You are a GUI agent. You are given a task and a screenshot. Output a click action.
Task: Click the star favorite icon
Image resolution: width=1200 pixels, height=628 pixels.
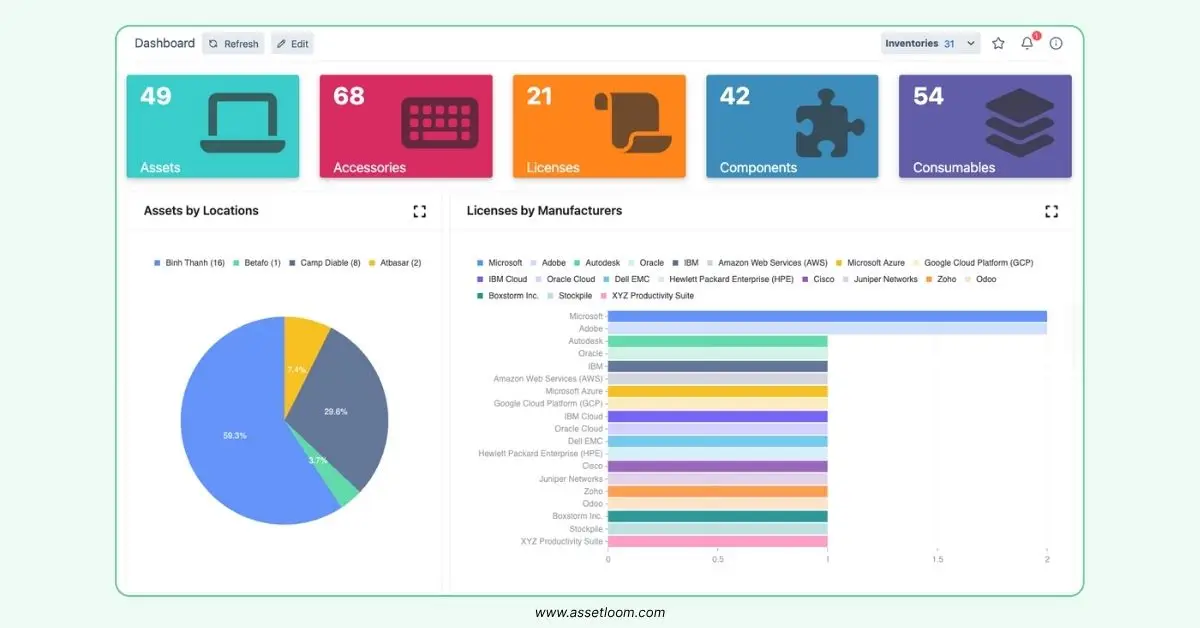tap(998, 44)
